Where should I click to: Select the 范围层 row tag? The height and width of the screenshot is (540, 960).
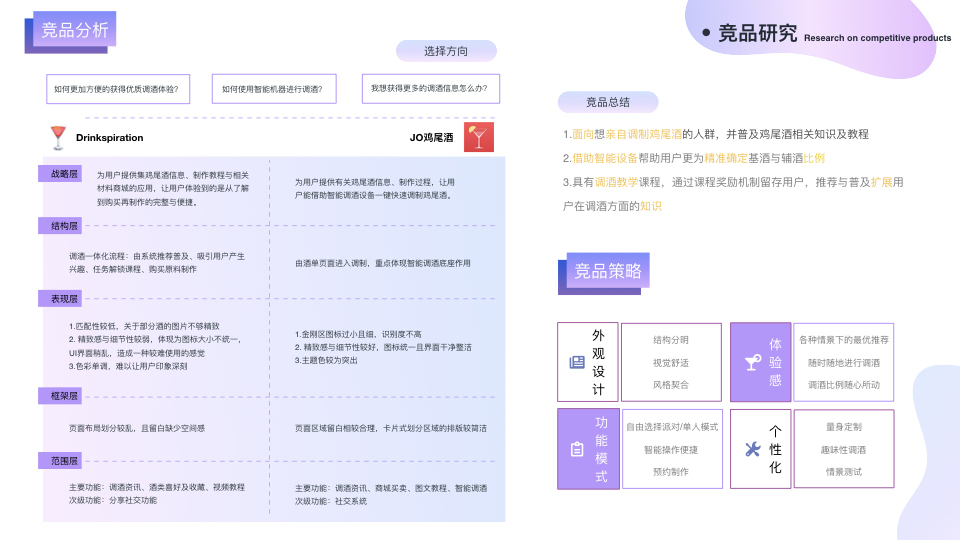point(60,461)
